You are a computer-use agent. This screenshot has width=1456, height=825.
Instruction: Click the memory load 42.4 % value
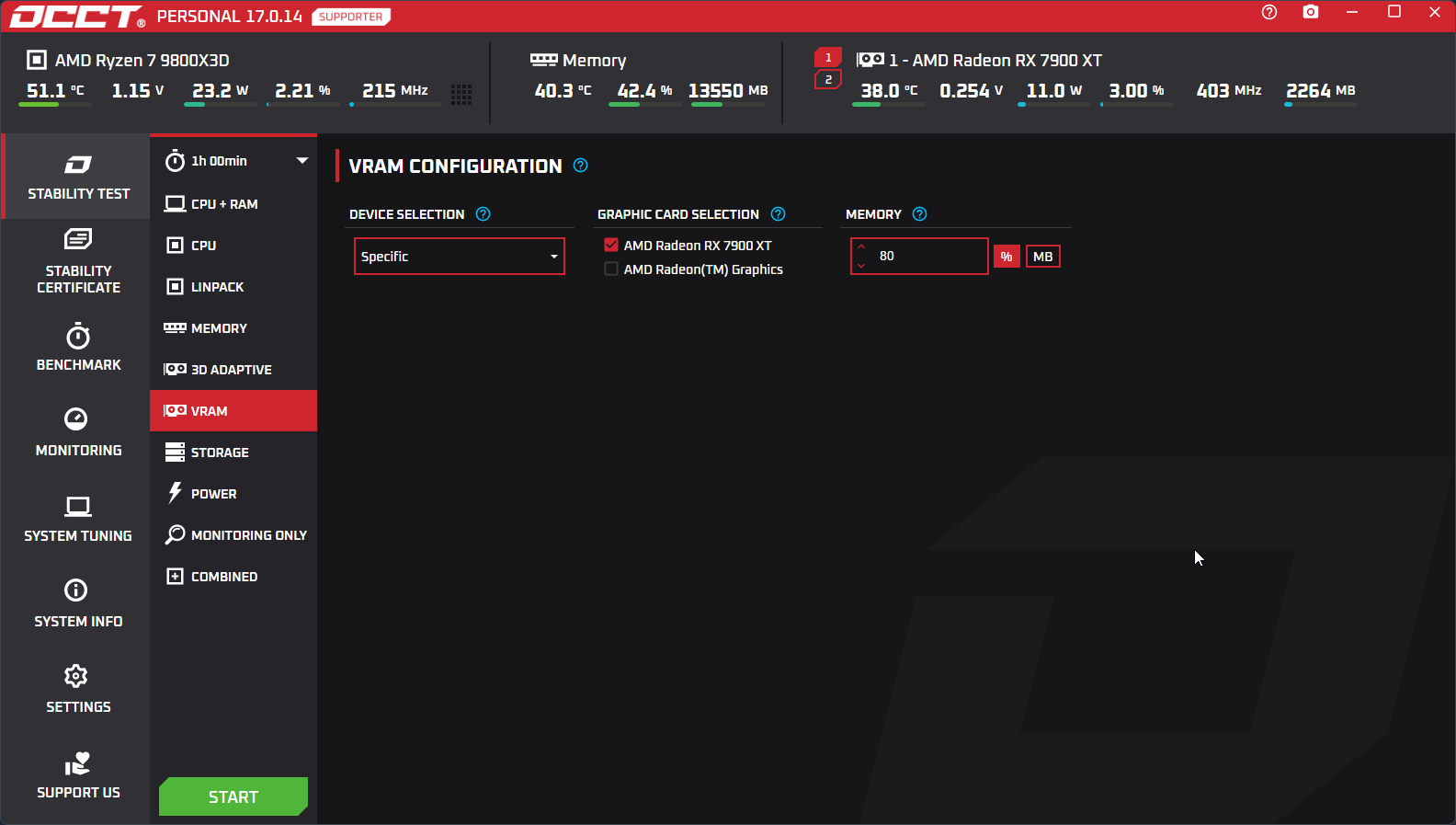(644, 90)
